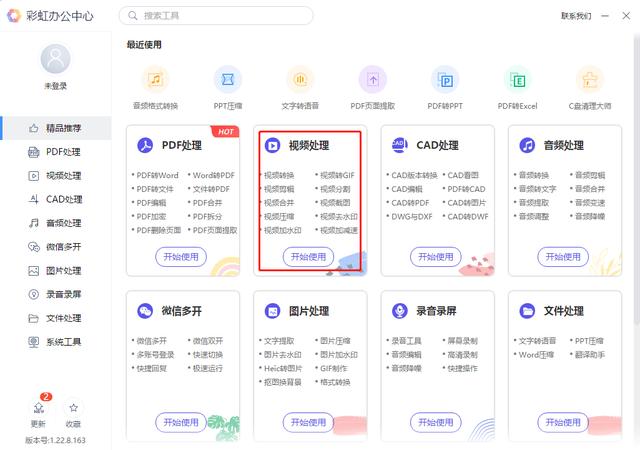Click the 录音录屏 card microphone icon
Image resolution: width=640 pixels, height=450 pixels.
tap(400, 311)
